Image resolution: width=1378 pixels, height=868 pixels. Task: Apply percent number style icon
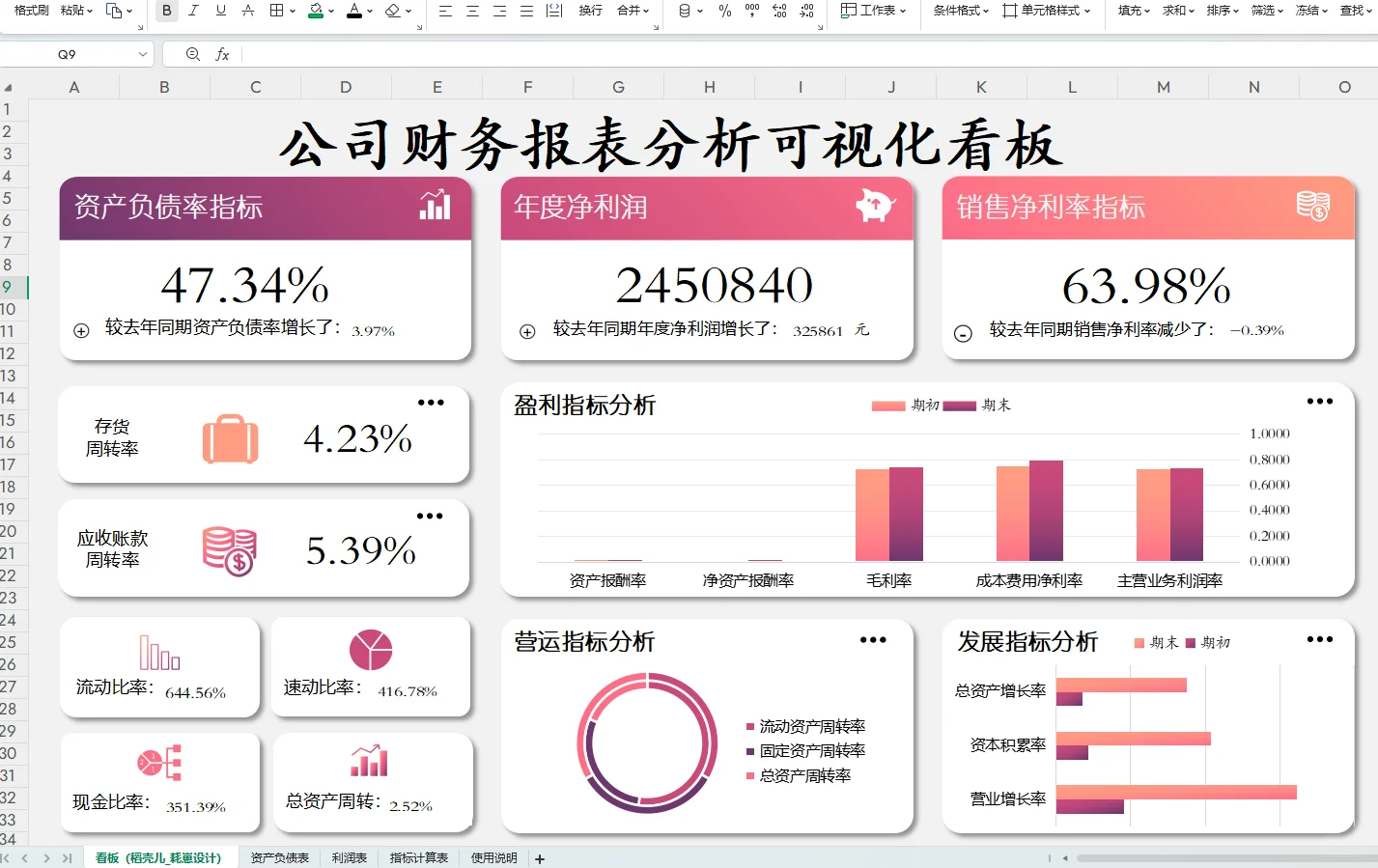pyautogui.click(x=724, y=13)
